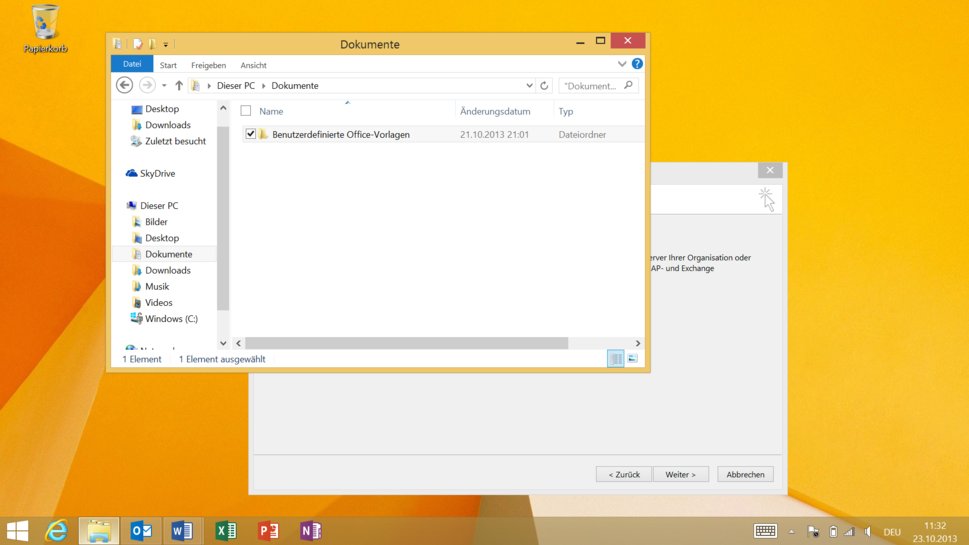Go up one folder level with the arrow
Image resolution: width=969 pixels, height=545 pixels.
(179, 86)
